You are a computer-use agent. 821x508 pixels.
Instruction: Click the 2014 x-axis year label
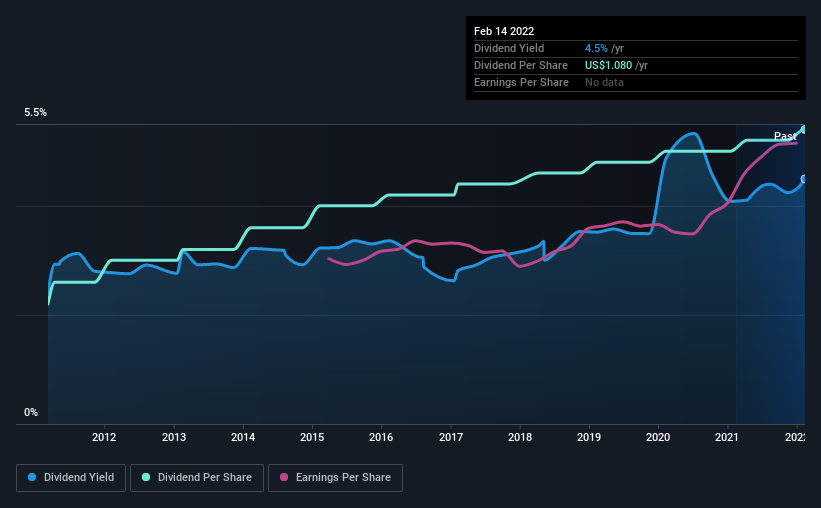pos(243,437)
